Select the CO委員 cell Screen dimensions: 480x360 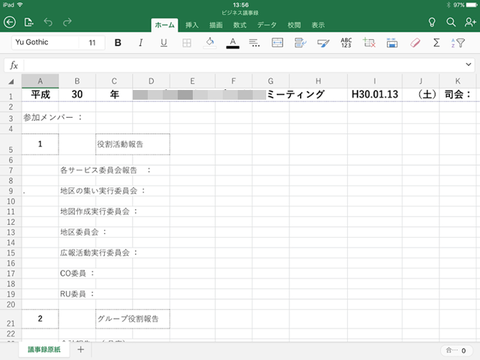pos(77,274)
